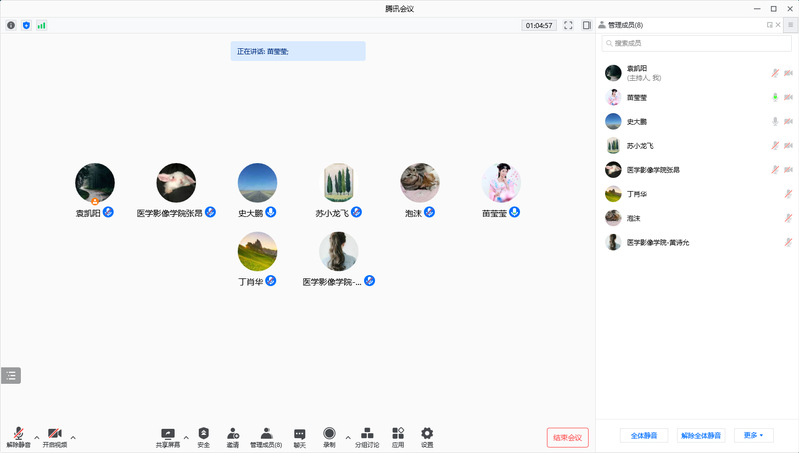Click the 邀请 invite icon

coord(233,435)
